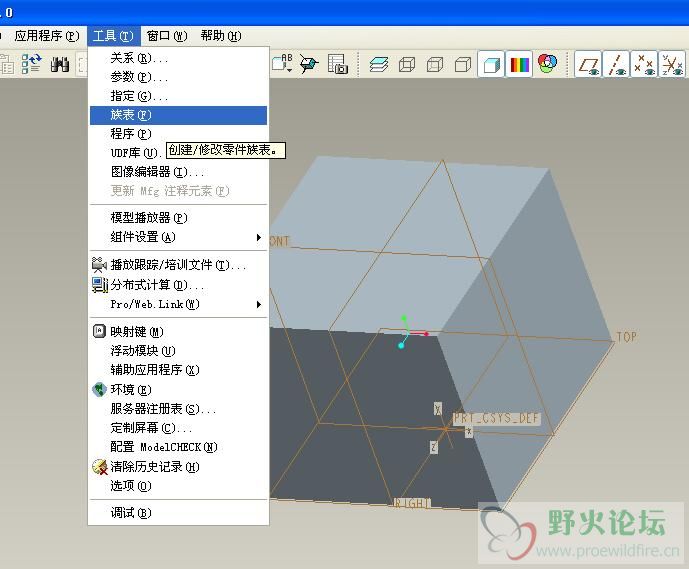
Task: Open the 帮助(H) menu
Action: click(221, 36)
